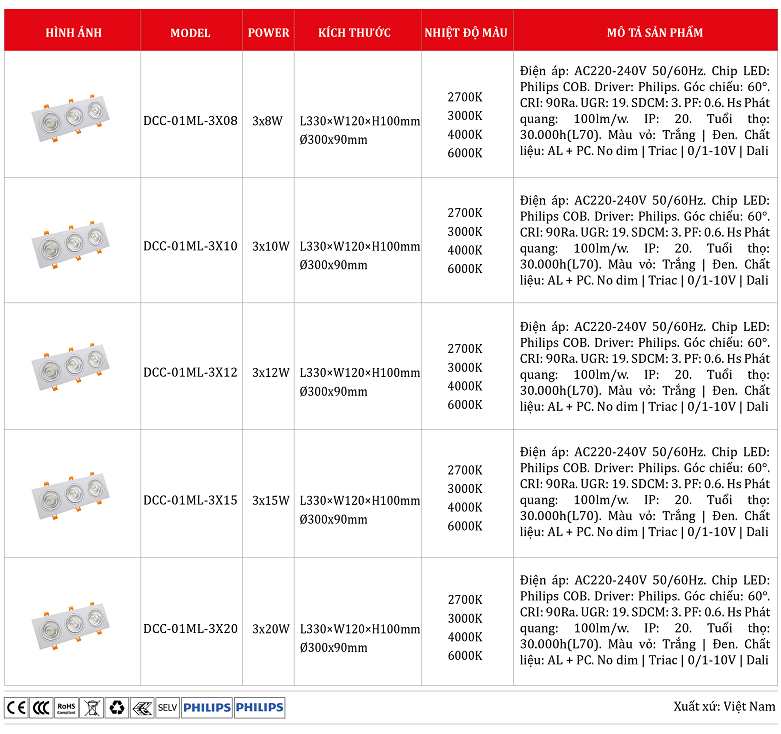This screenshot has height=734, width=781.
Task: Click the description paragraph of the 3X12 row
Action: click(x=645, y=367)
